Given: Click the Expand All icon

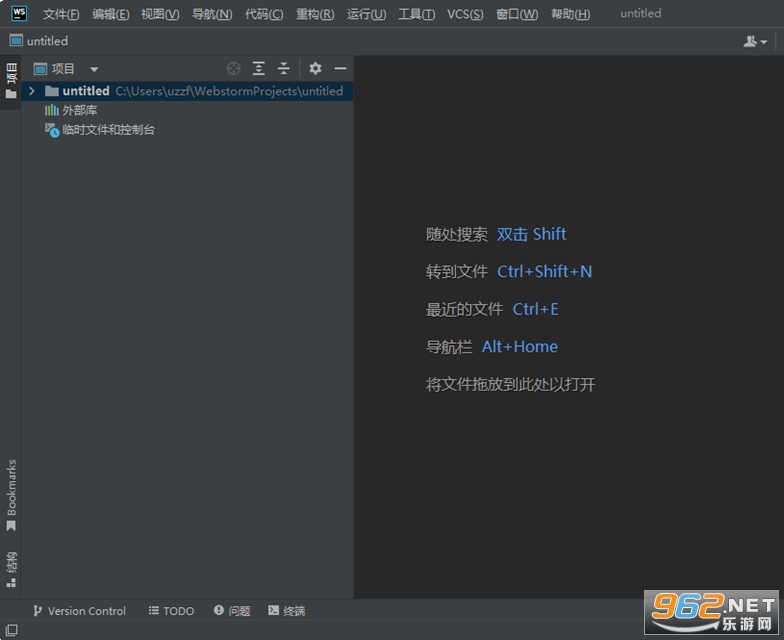Looking at the screenshot, I should [x=258, y=68].
